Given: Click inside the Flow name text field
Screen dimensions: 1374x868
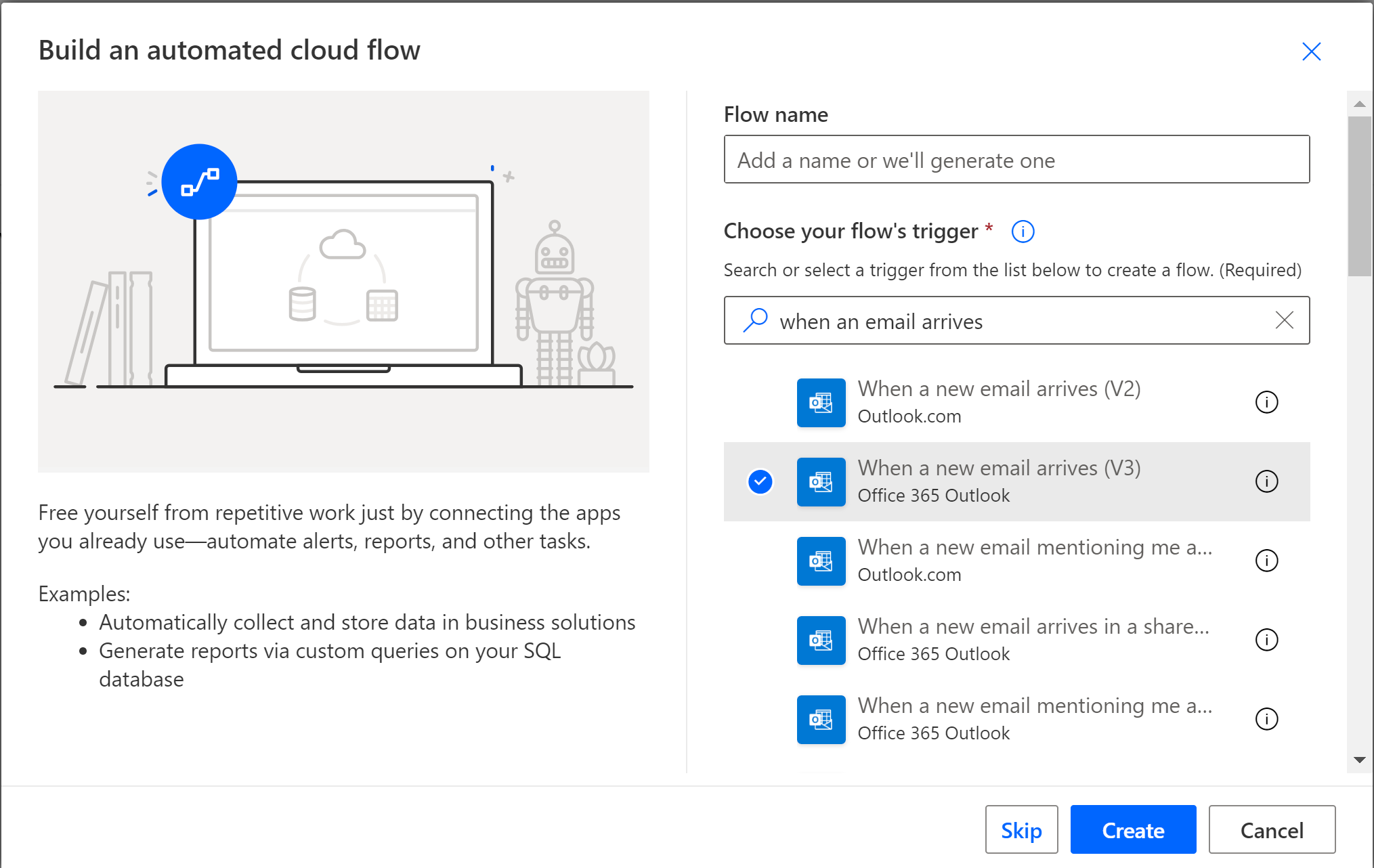Looking at the screenshot, I should (x=1016, y=160).
